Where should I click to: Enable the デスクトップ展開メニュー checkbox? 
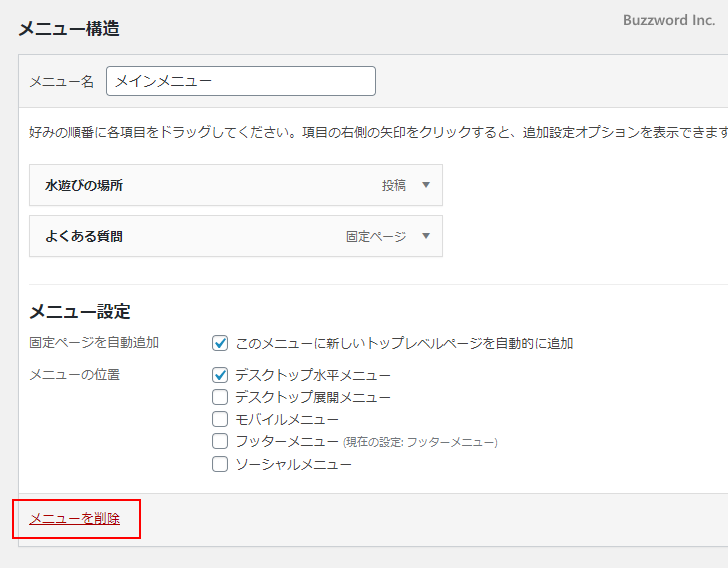[221, 397]
